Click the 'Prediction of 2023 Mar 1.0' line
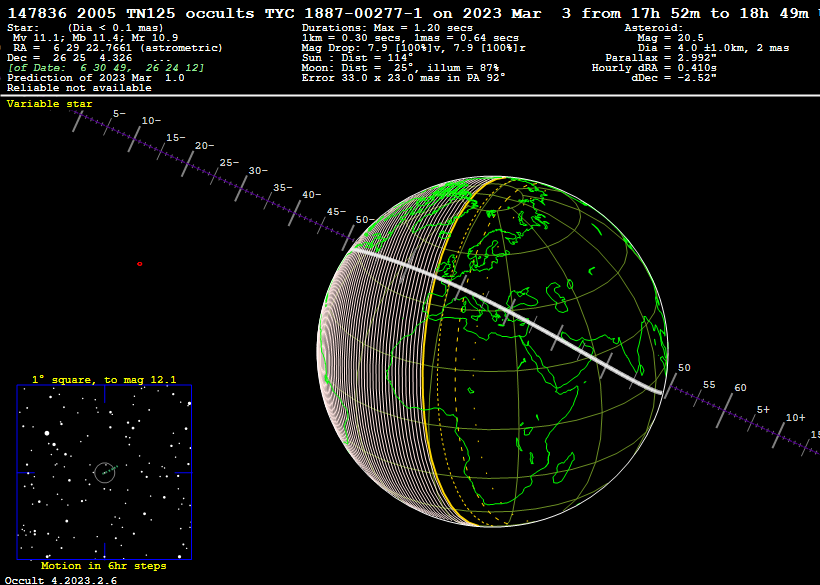This screenshot has height=585, width=820. (x=96, y=78)
